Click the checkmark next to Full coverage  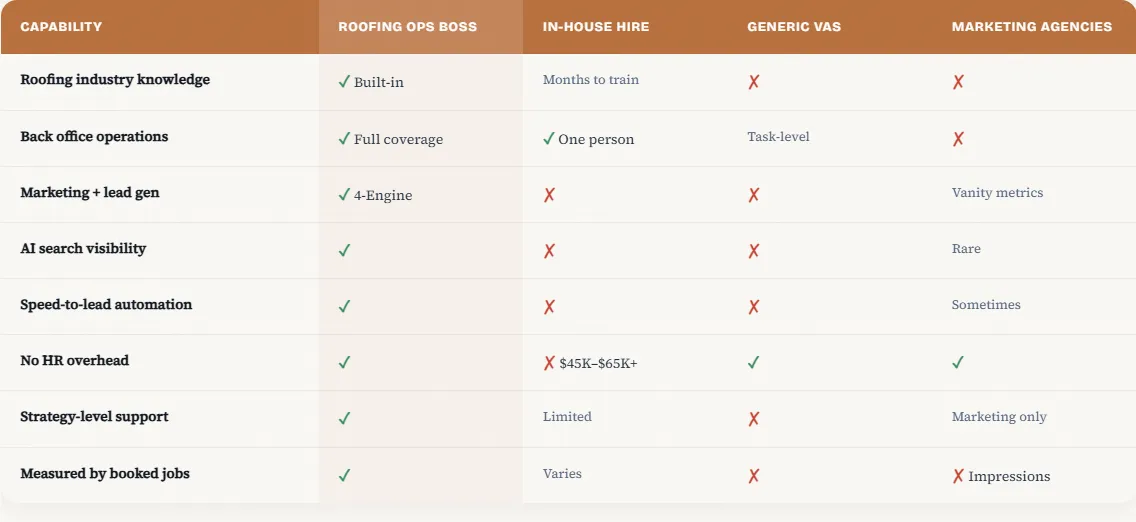[344, 139]
